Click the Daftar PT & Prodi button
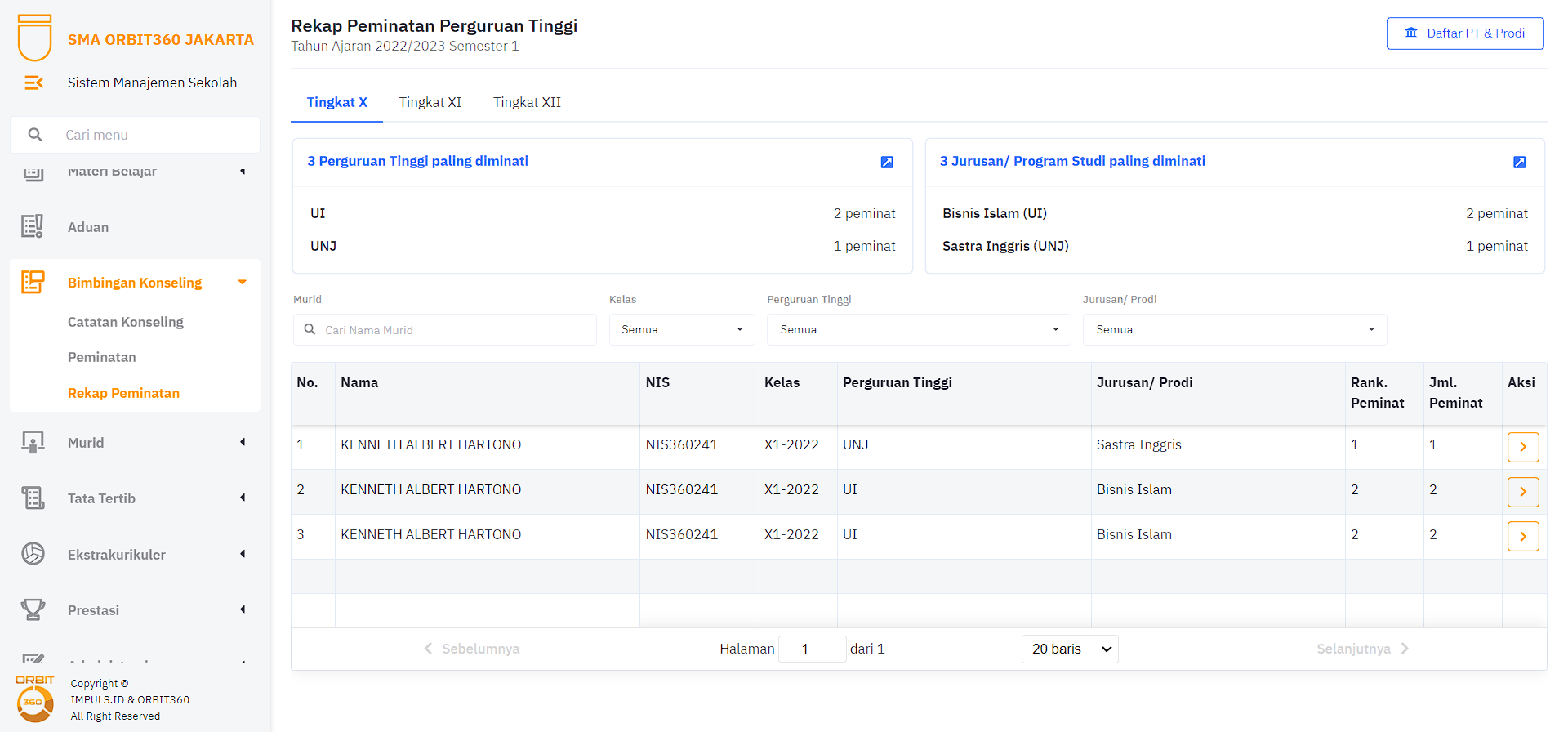 click(1464, 33)
